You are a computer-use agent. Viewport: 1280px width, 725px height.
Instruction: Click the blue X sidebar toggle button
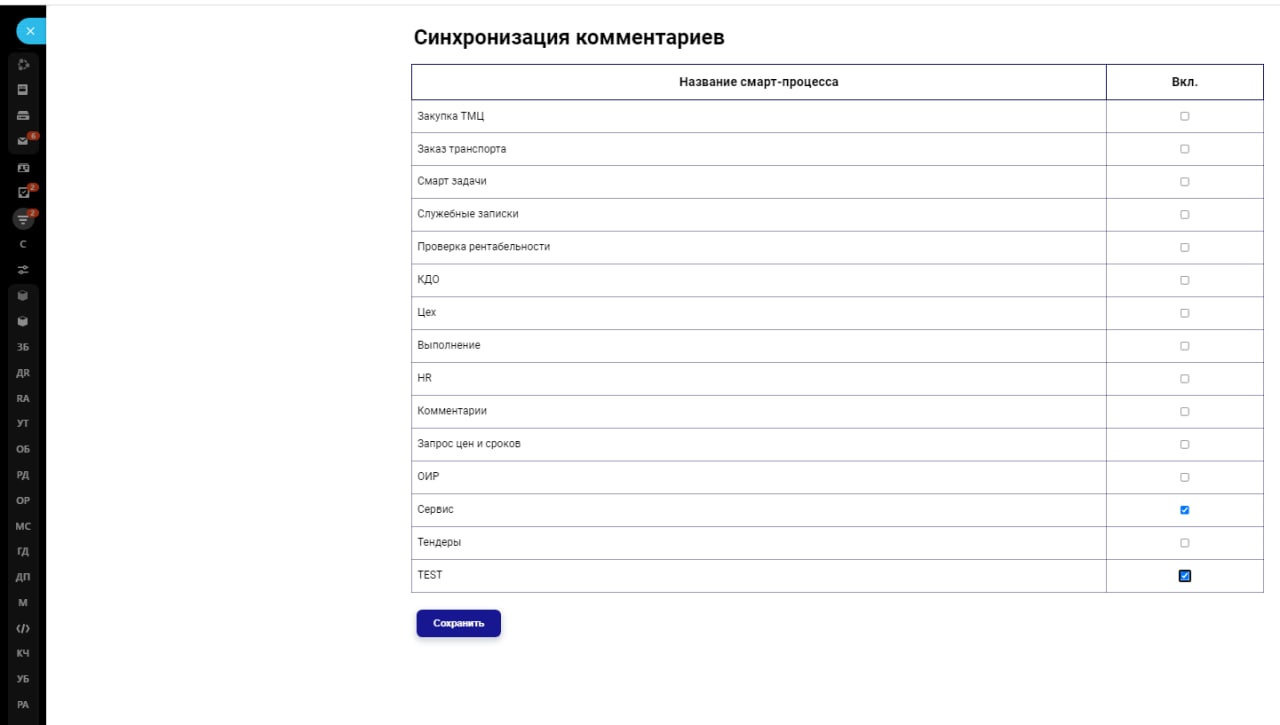coord(30,31)
